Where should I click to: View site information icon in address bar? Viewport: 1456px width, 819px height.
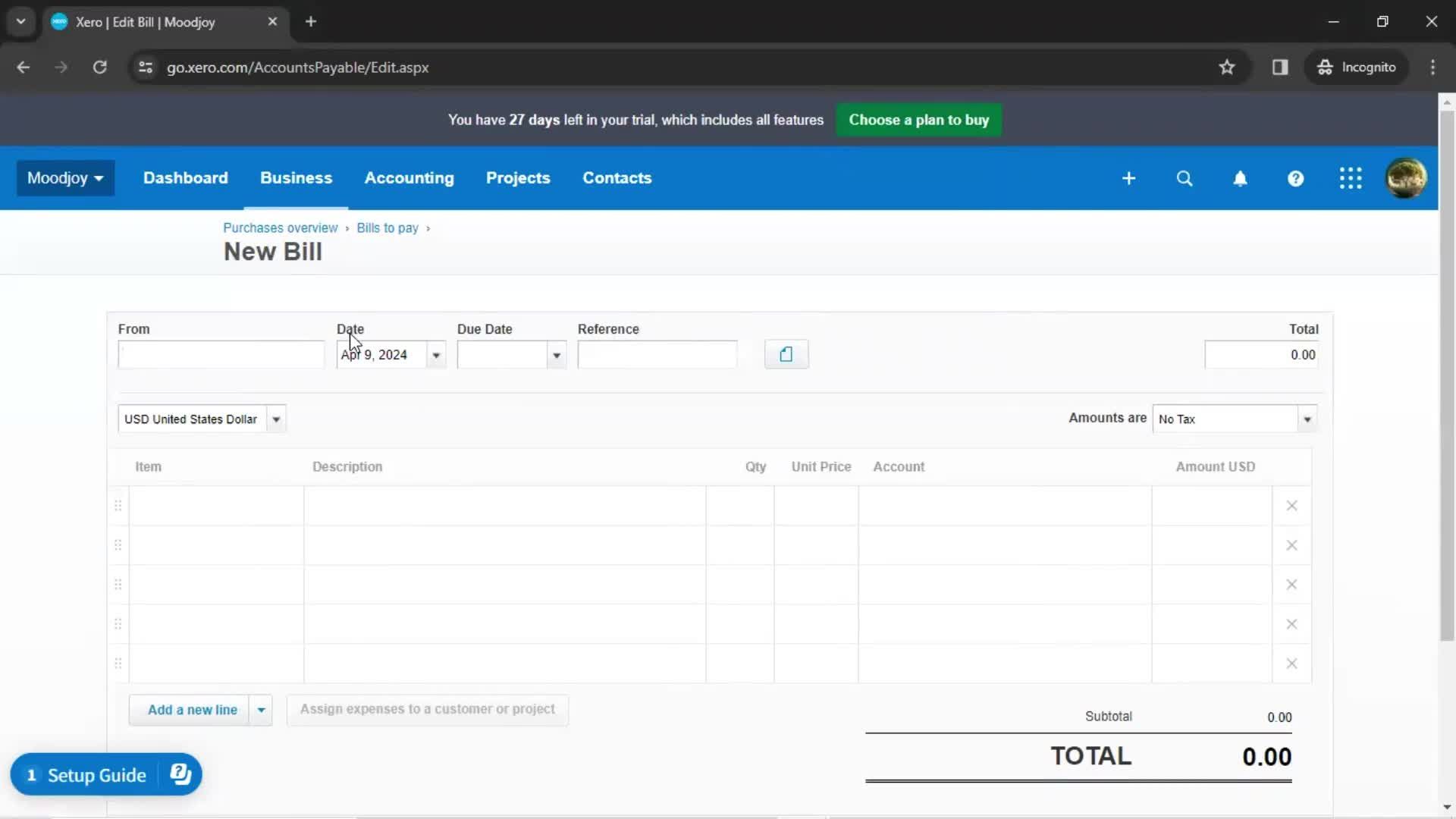[x=146, y=67]
